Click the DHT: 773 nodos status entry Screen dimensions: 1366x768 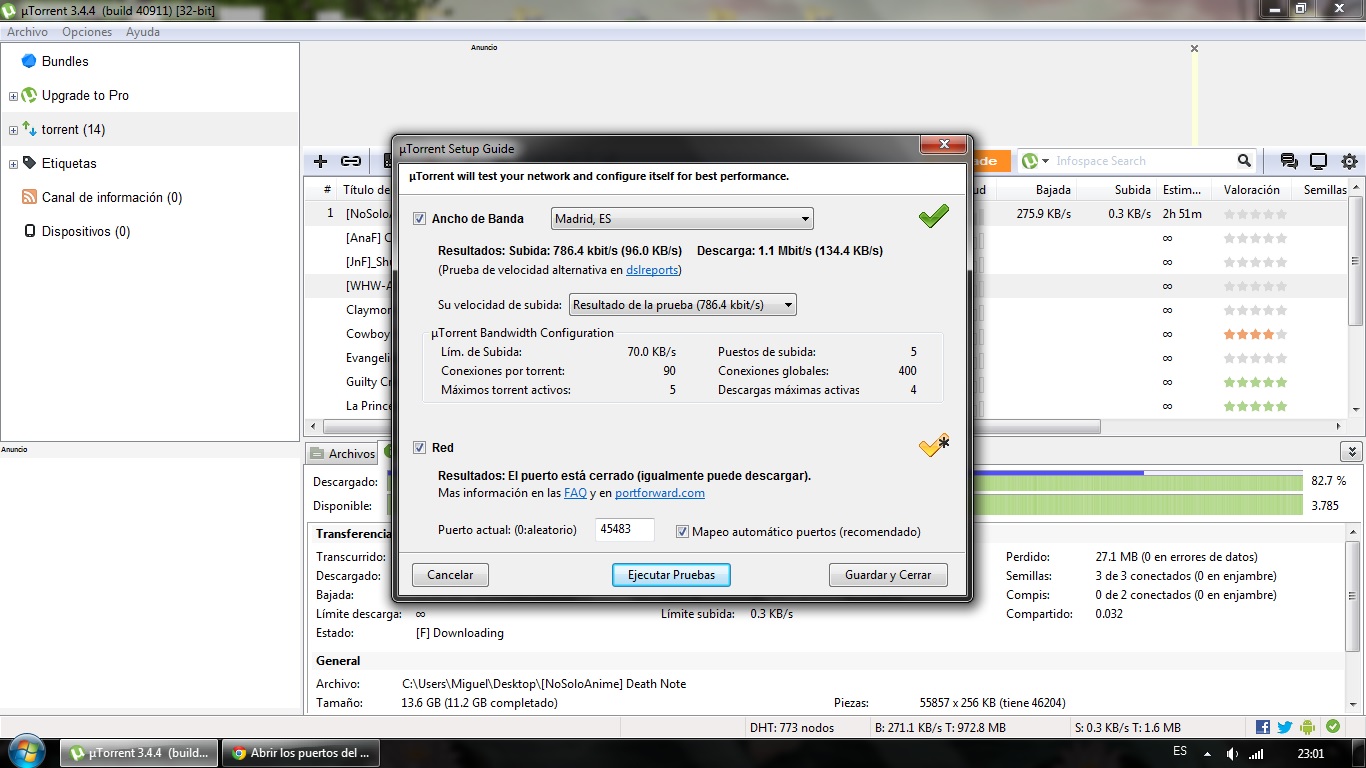tap(792, 728)
